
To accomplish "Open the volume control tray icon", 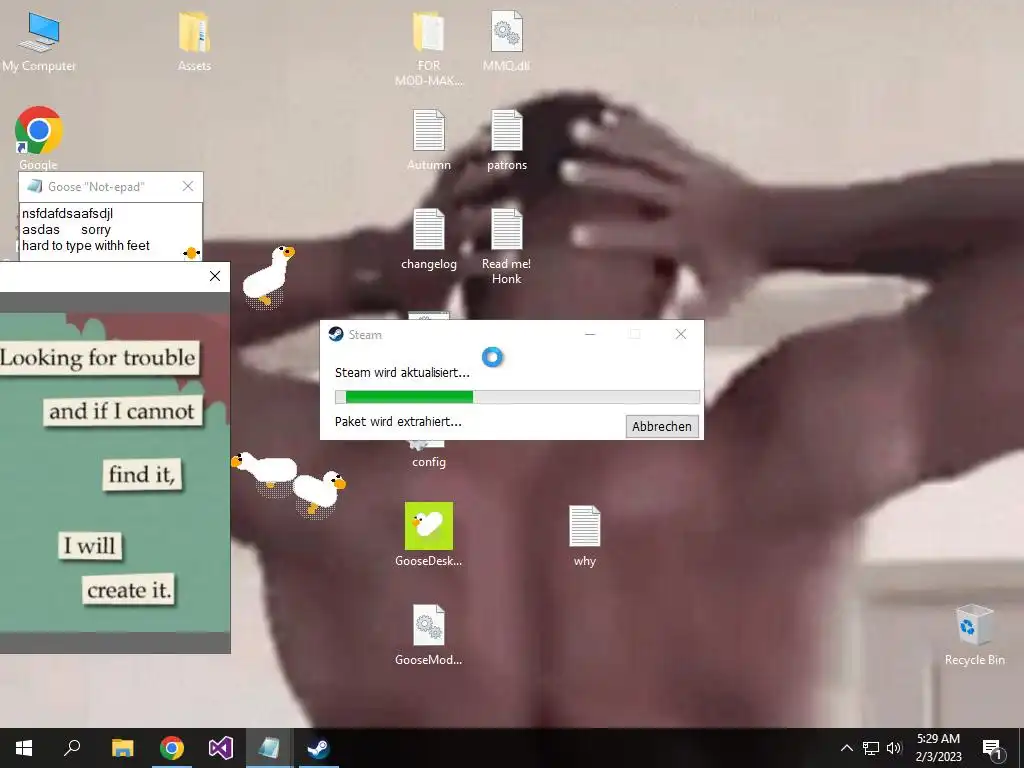I will (894, 748).
